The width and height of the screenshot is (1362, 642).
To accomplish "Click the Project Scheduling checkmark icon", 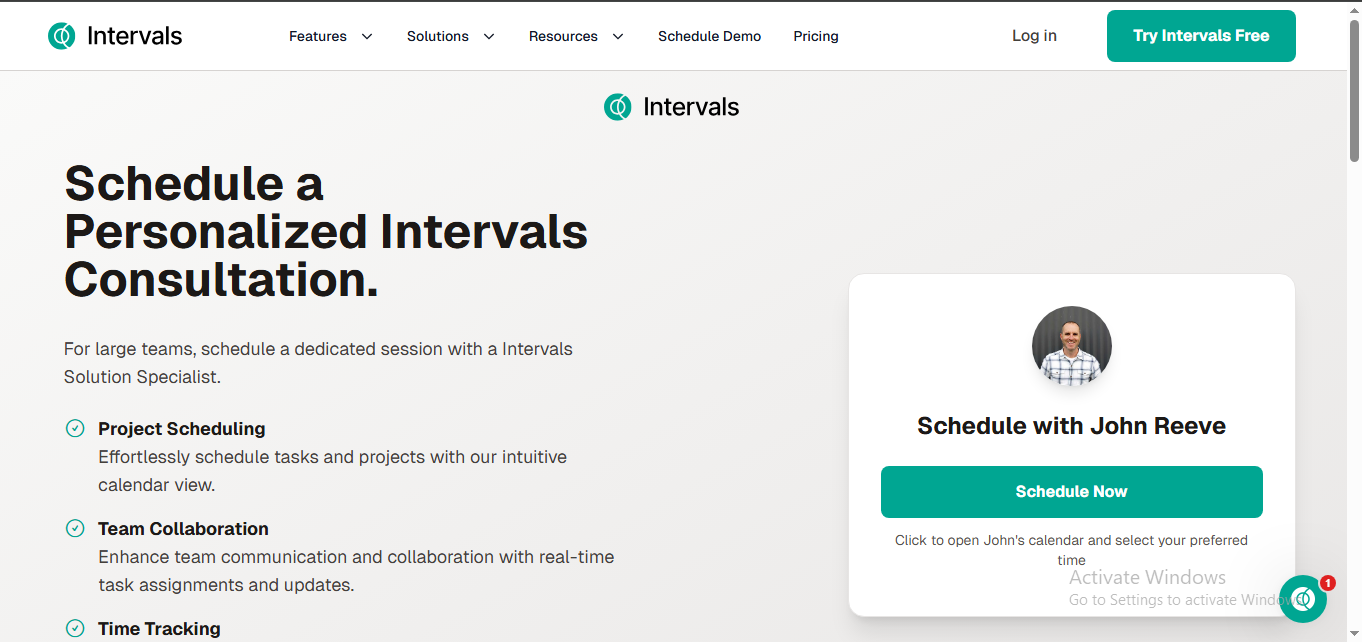I will point(75,429).
